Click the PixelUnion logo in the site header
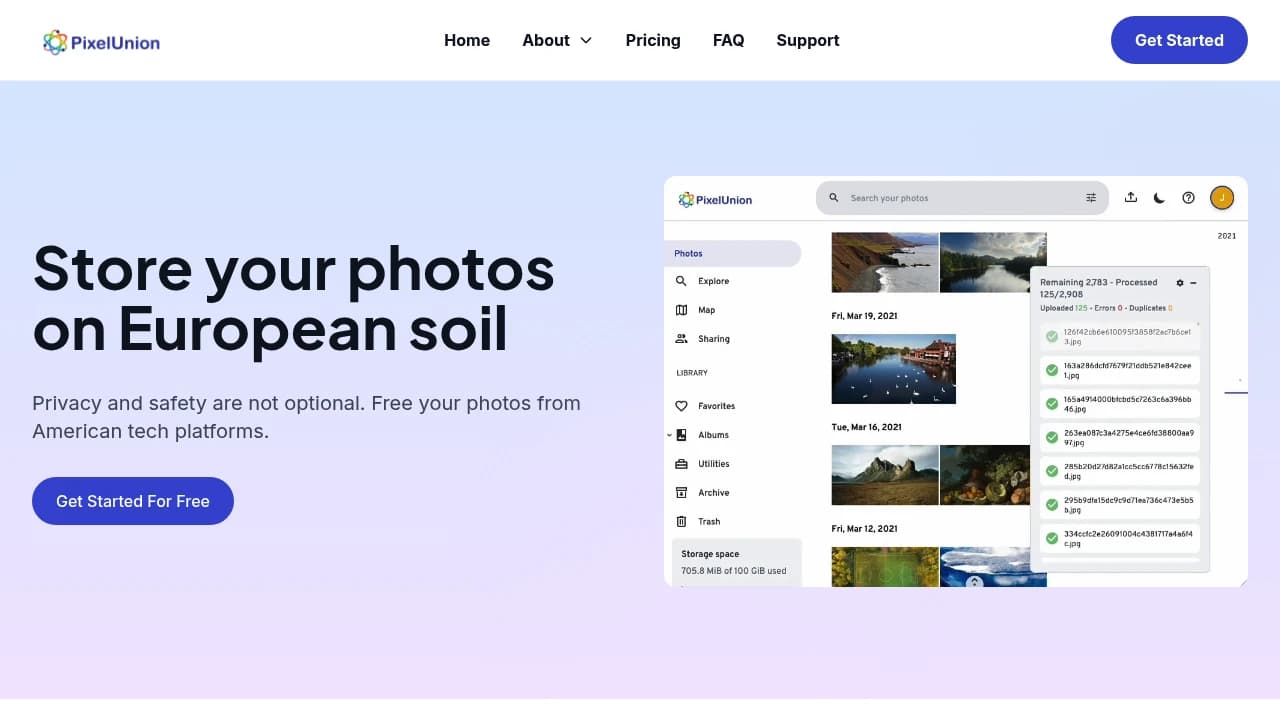 pos(101,42)
